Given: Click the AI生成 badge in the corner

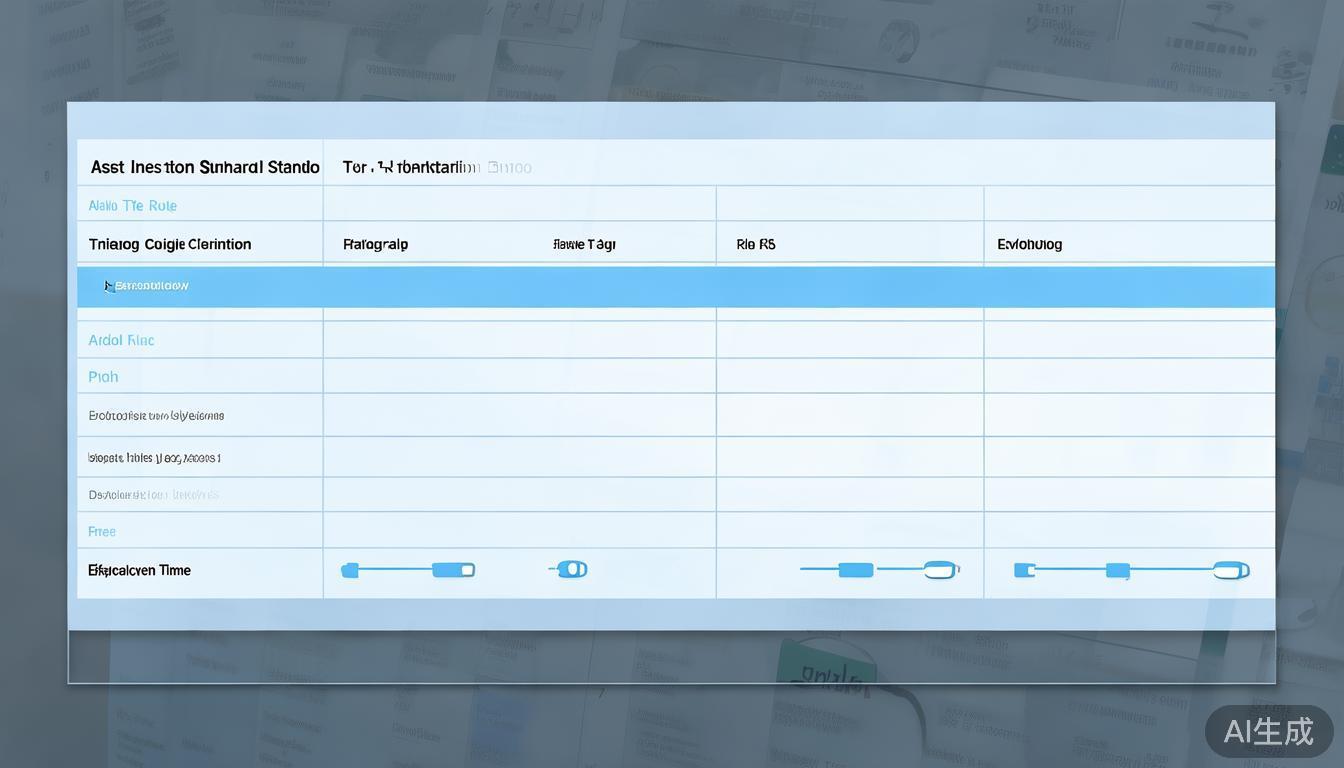Looking at the screenshot, I should (x=1268, y=731).
